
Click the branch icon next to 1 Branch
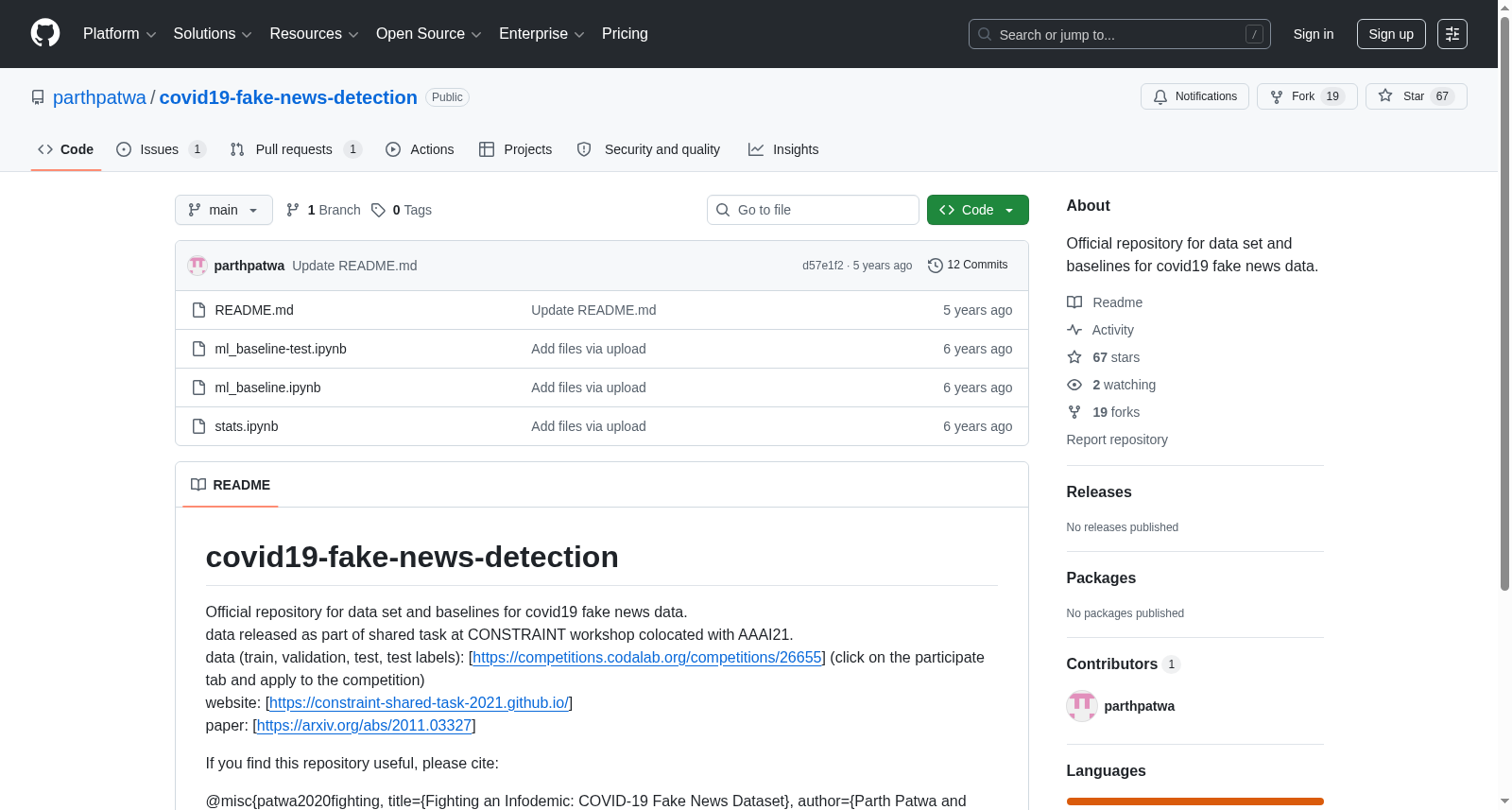tap(293, 210)
